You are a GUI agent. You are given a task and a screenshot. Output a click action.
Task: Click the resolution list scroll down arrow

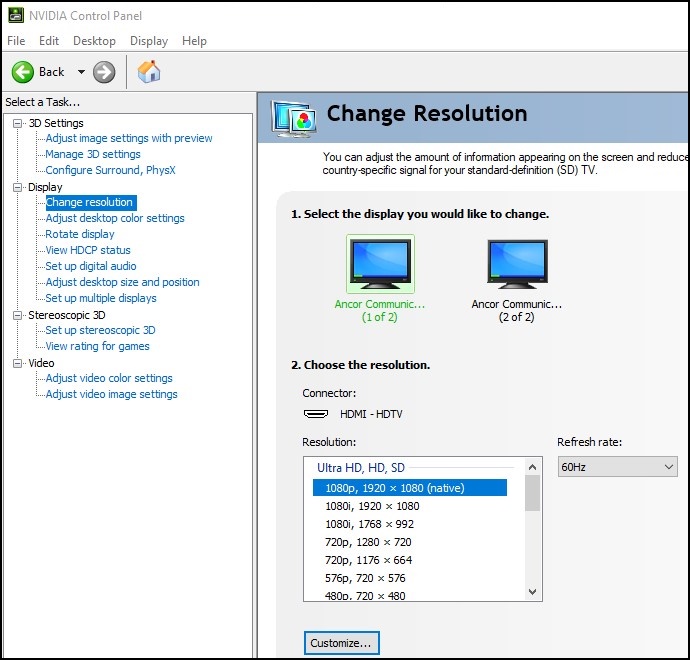pyautogui.click(x=532, y=592)
